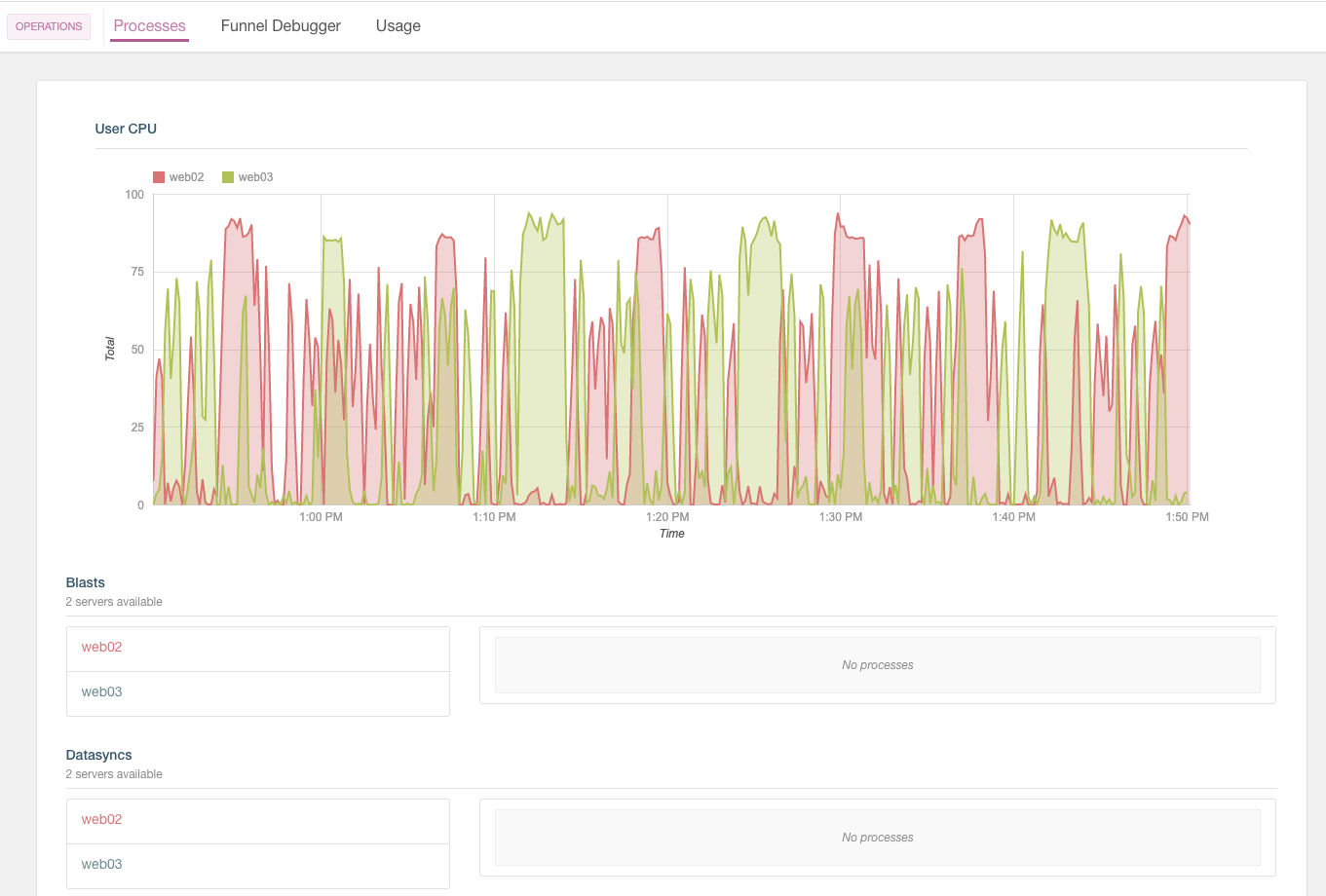This screenshot has width=1326, height=896.
Task: Select web02 server under Datasyncs
Action: point(258,821)
